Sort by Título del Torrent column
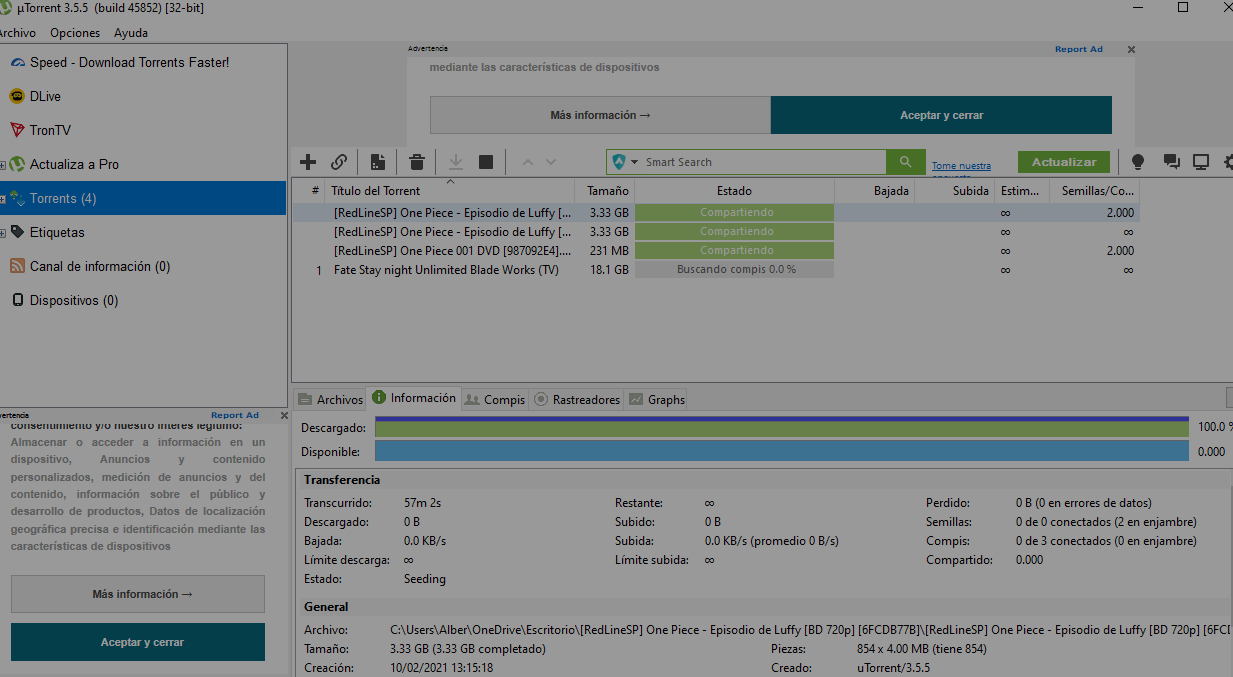The width and height of the screenshot is (1233, 677). pos(450,190)
